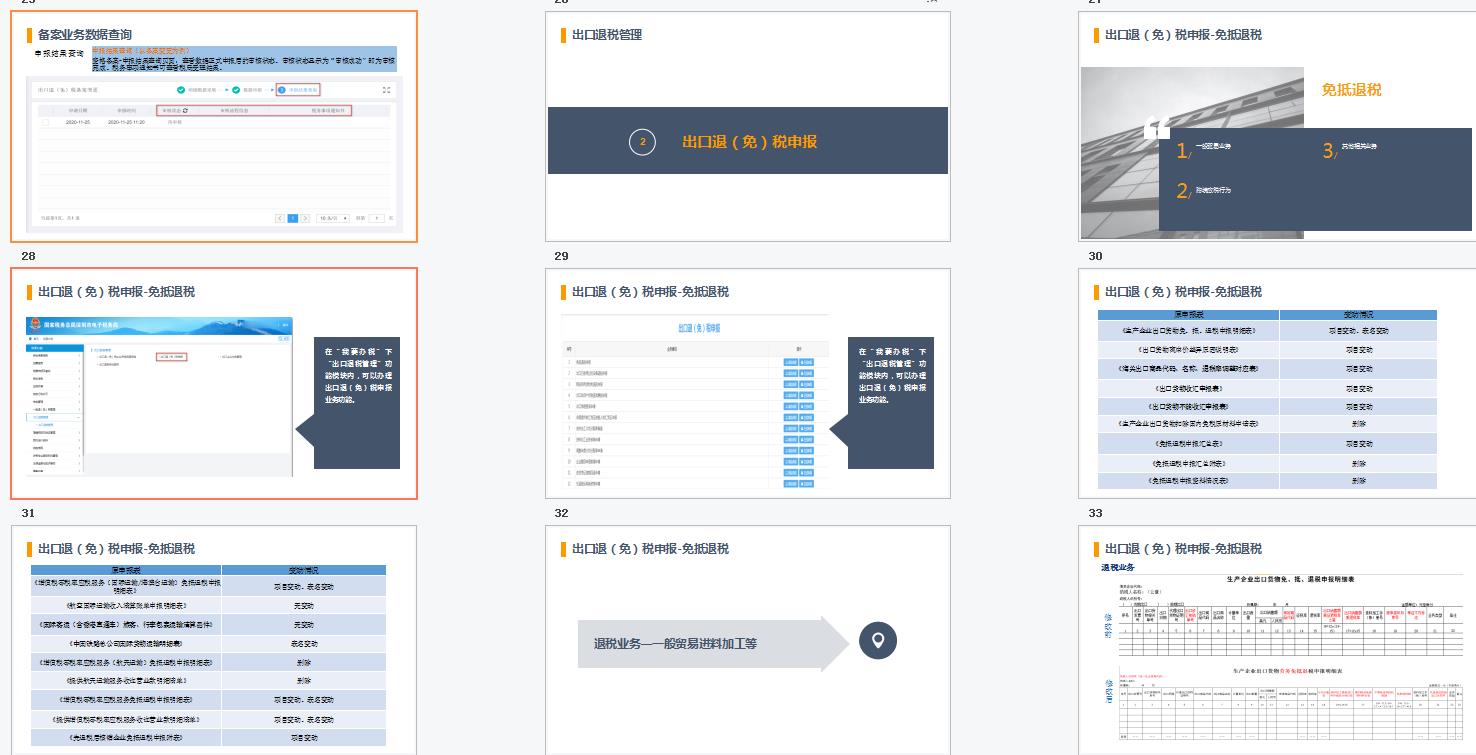Tick the checkbox in the 2020-11-25 row
Image resolution: width=1476 pixels, height=755 pixels.
point(45,122)
